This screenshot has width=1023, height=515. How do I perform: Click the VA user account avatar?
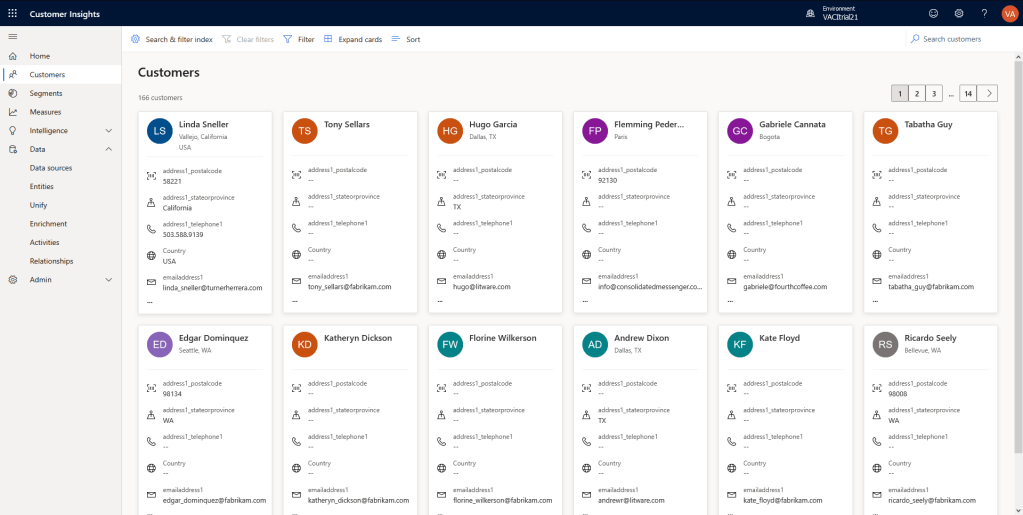click(x=1008, y=13)
